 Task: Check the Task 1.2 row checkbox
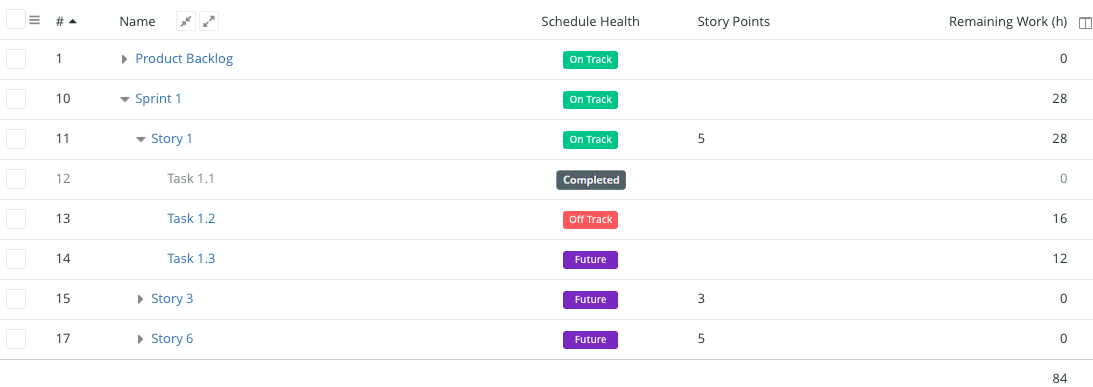pos(16,219)
